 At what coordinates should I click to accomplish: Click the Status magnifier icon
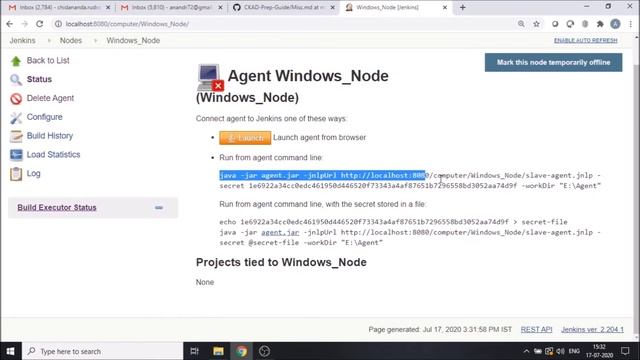coord(16,80)
